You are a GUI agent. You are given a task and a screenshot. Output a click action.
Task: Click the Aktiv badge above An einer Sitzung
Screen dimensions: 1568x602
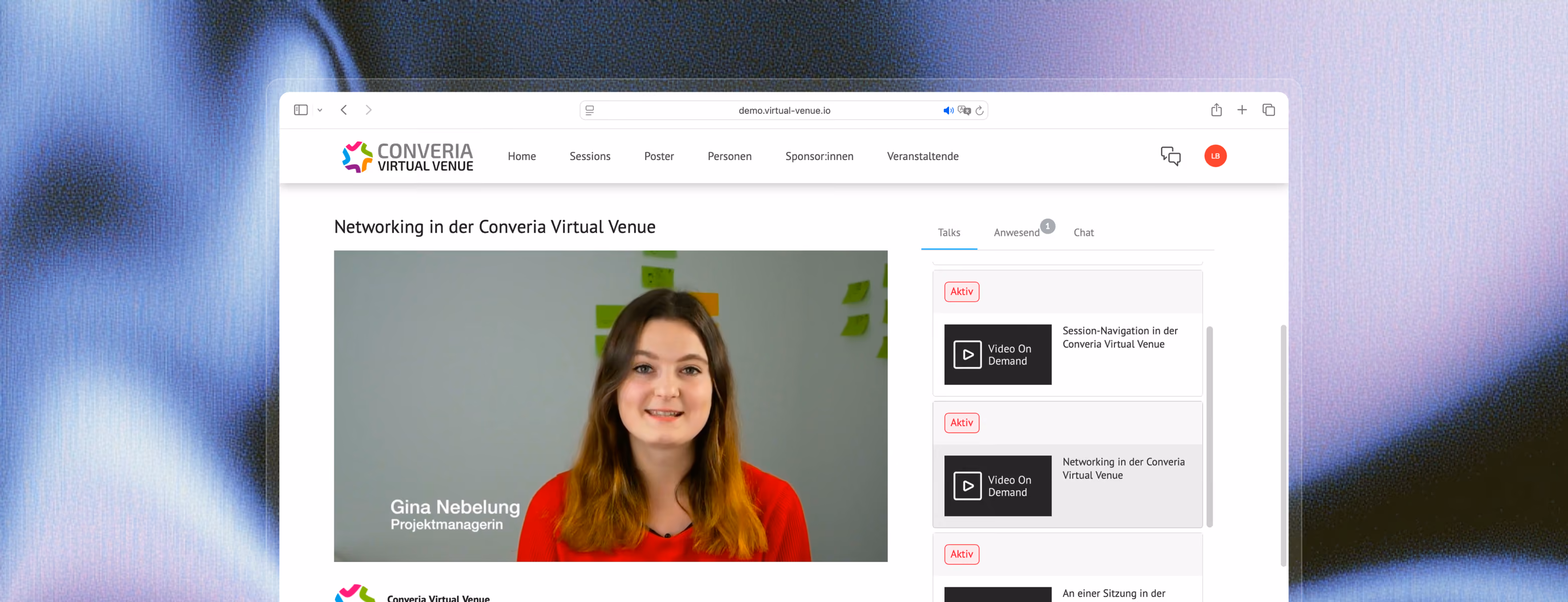click(962, 554)
